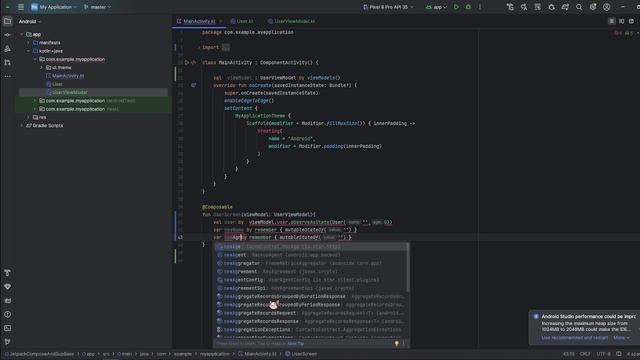This screenshot has height=360, width=640.
Task: Open the More dropdown in notification
Action: (621, 338)
